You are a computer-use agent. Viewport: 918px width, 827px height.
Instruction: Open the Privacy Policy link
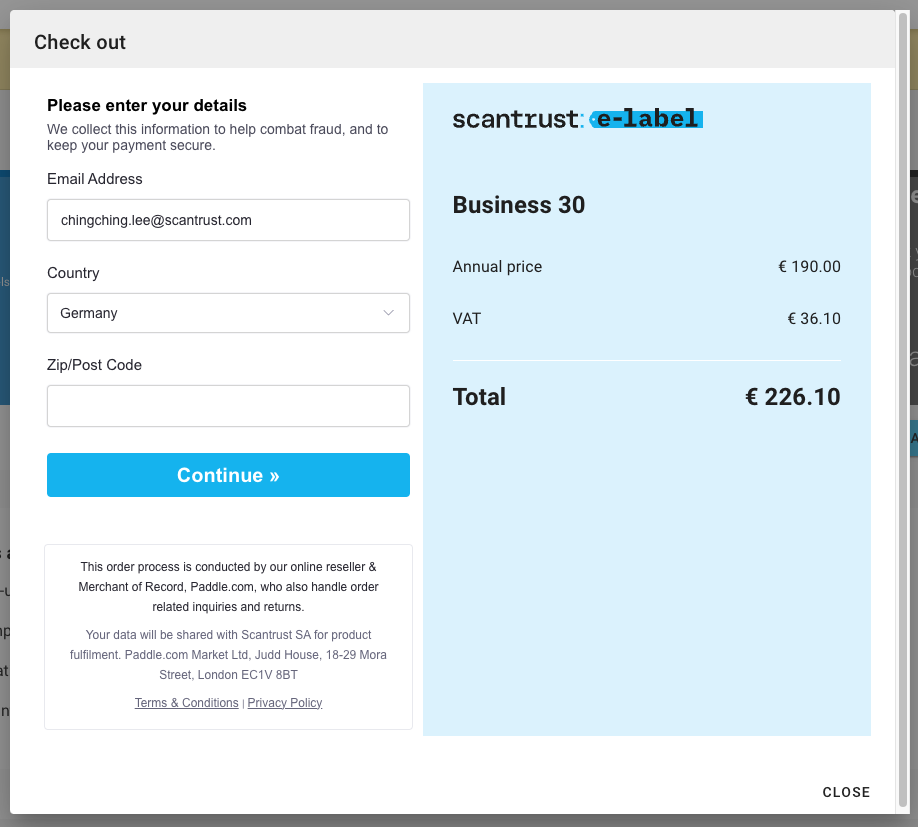click(285, 702)
